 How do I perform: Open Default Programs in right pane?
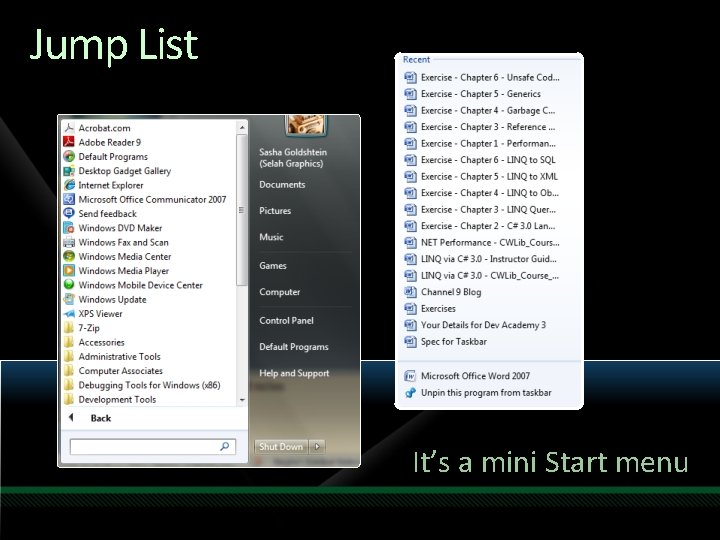coord(294,346)
